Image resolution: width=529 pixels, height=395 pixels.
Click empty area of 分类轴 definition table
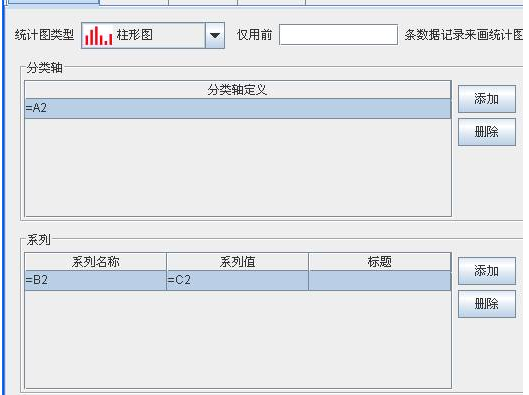(x=238, y=167)
